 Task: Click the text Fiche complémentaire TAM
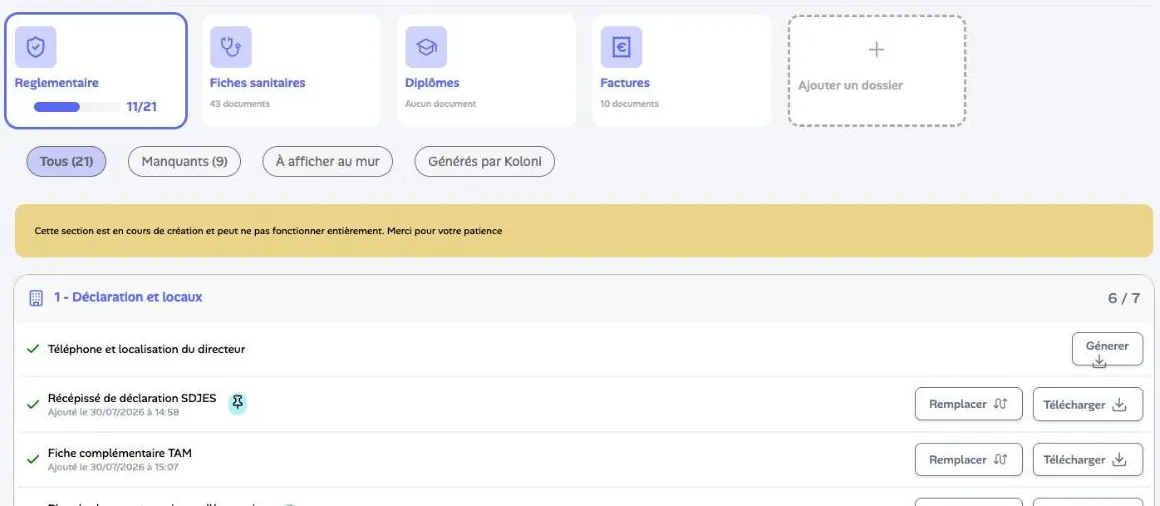[120, 453]
